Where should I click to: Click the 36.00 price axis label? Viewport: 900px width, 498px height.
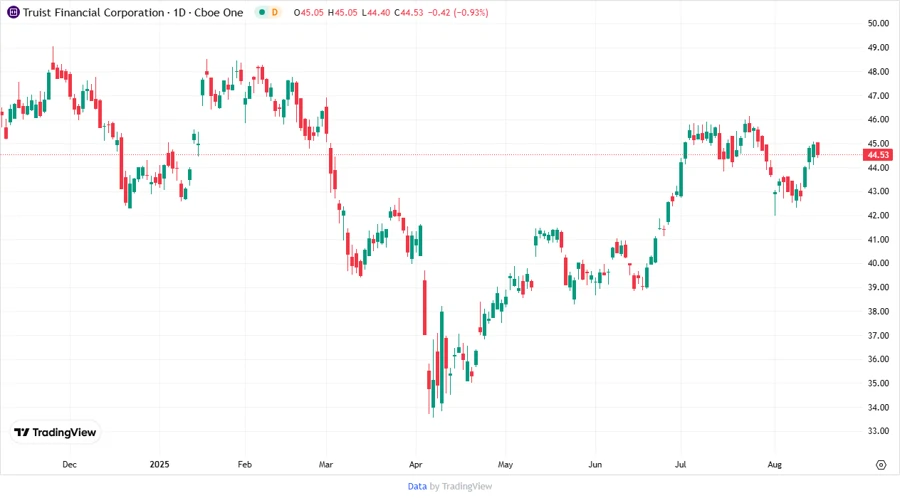pos(878,359)
